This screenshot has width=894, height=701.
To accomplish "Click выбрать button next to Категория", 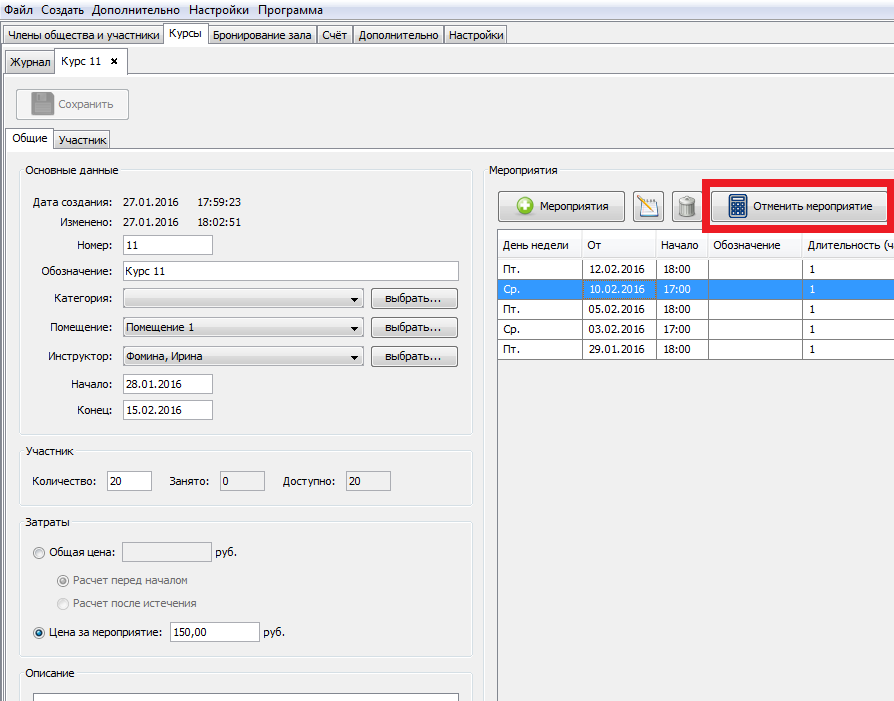I will click(414, 298).
